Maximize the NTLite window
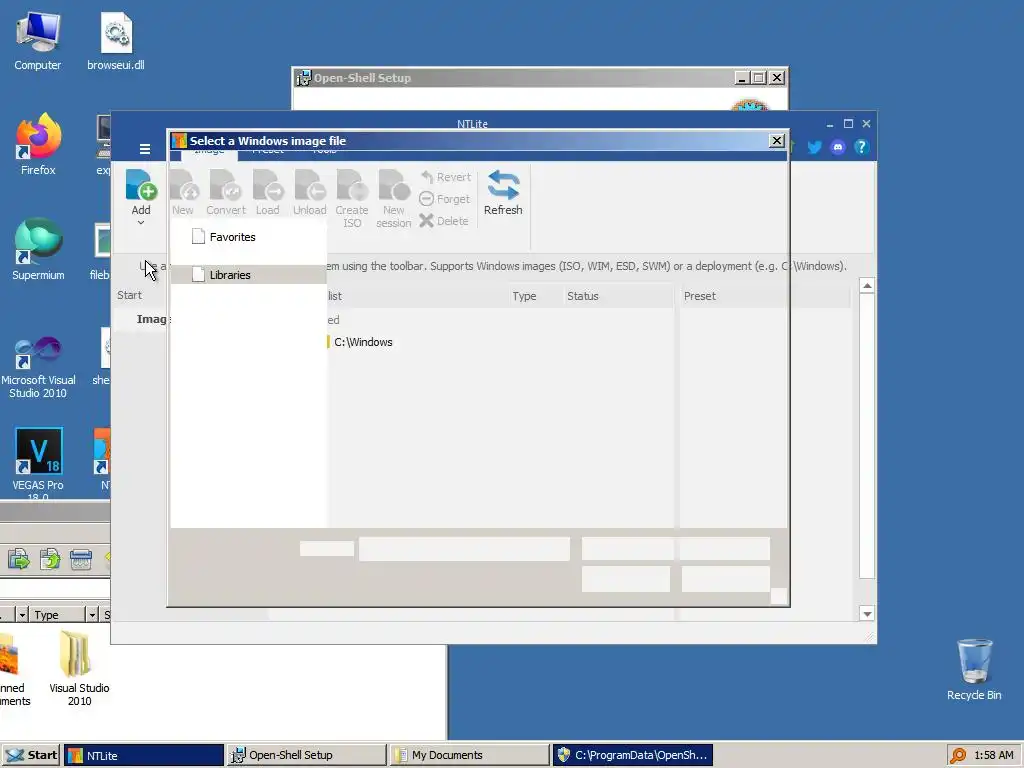1024x768 pixels. pos(848,123)
